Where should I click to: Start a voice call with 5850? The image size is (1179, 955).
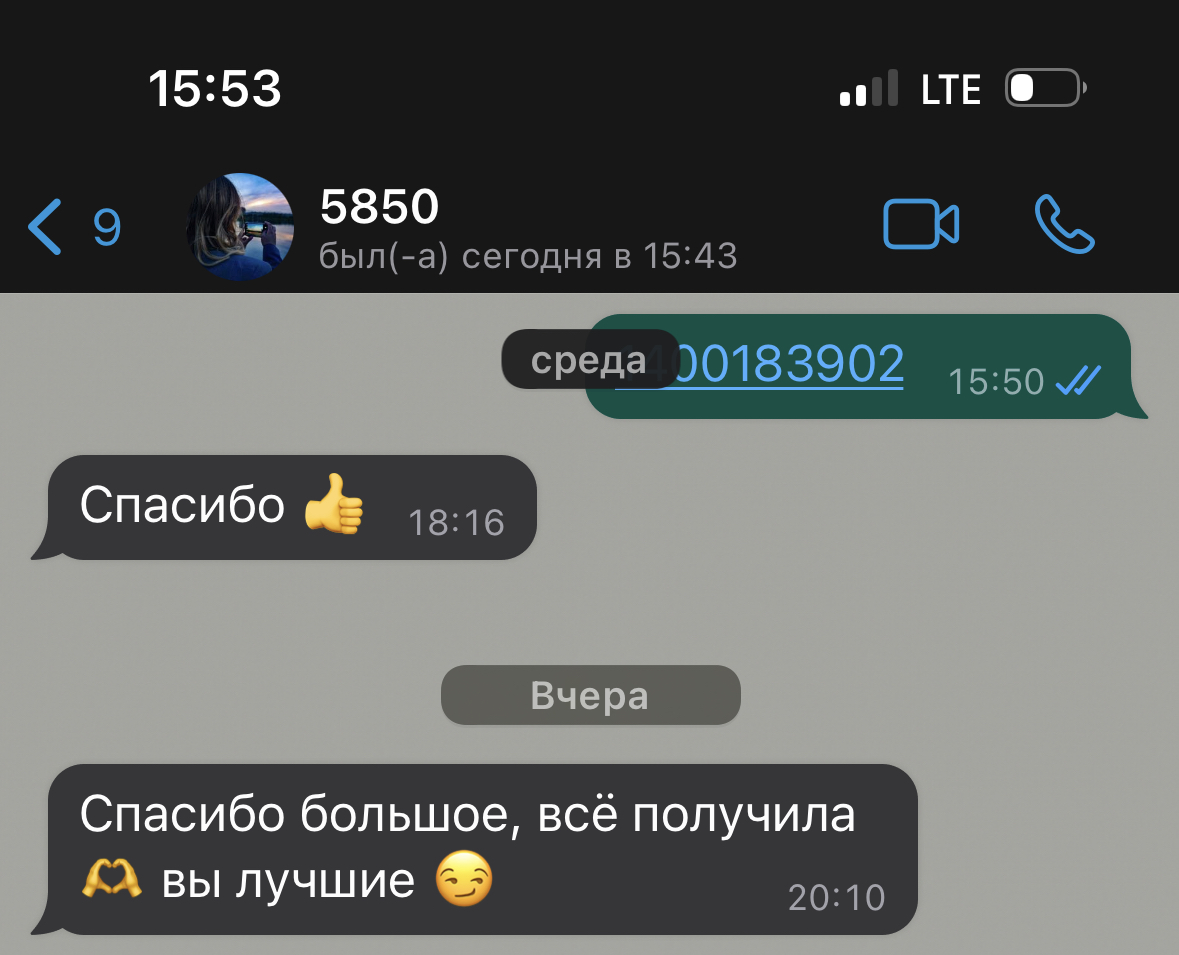pyautogui.click(x=1065, y=224)
